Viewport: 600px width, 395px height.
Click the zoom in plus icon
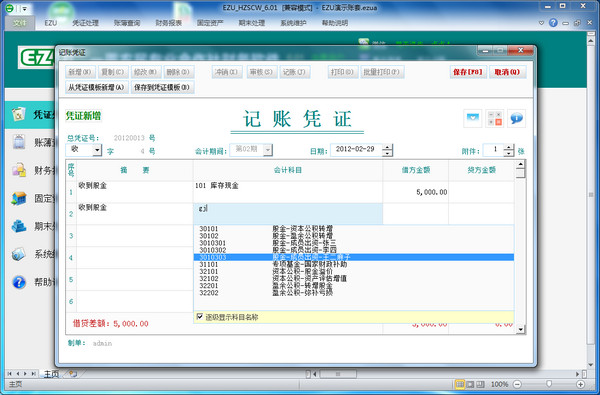coord(580,384)
